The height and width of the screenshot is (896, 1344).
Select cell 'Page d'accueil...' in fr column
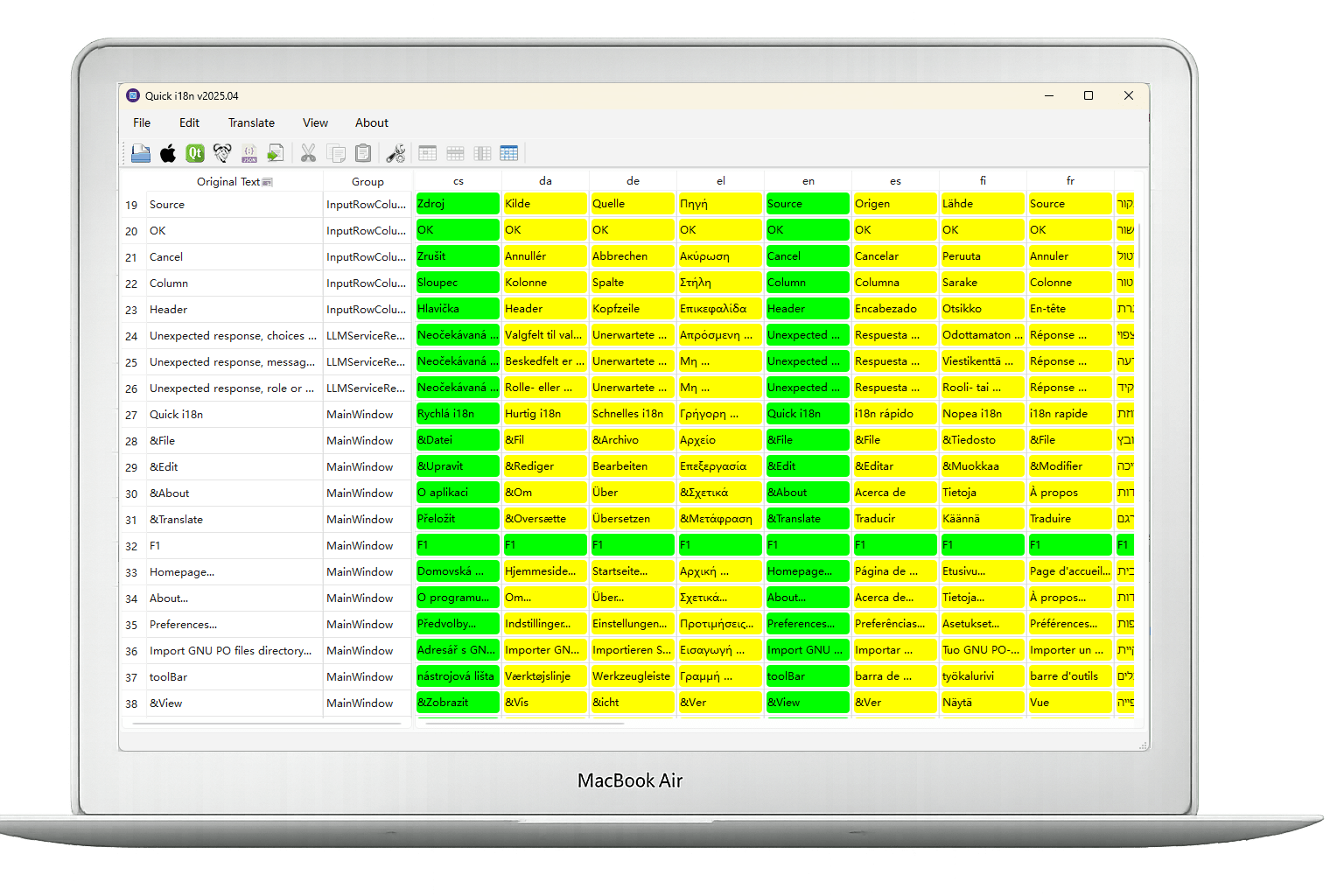1070,571
